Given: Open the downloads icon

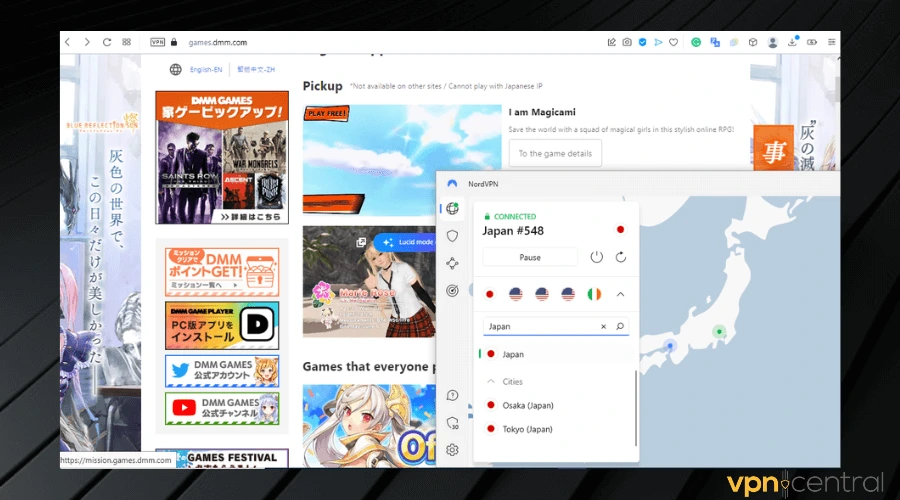Looking at the screenshot, I should pos(793,41).
